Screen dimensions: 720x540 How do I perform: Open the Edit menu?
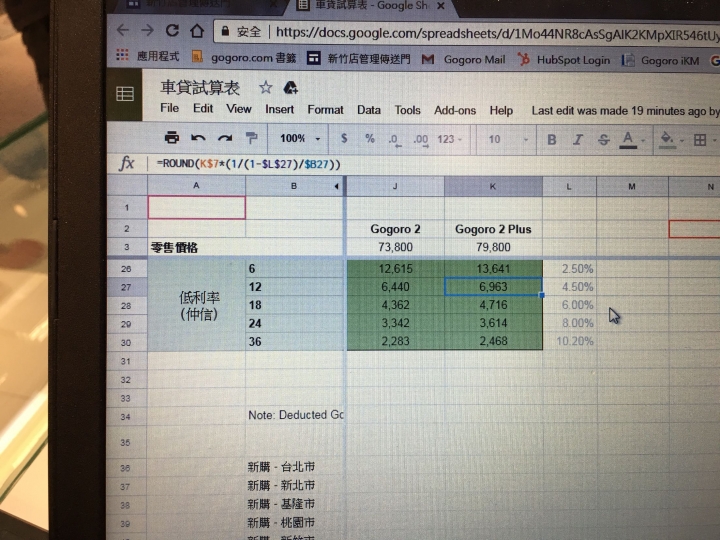[x=203, y=108]
